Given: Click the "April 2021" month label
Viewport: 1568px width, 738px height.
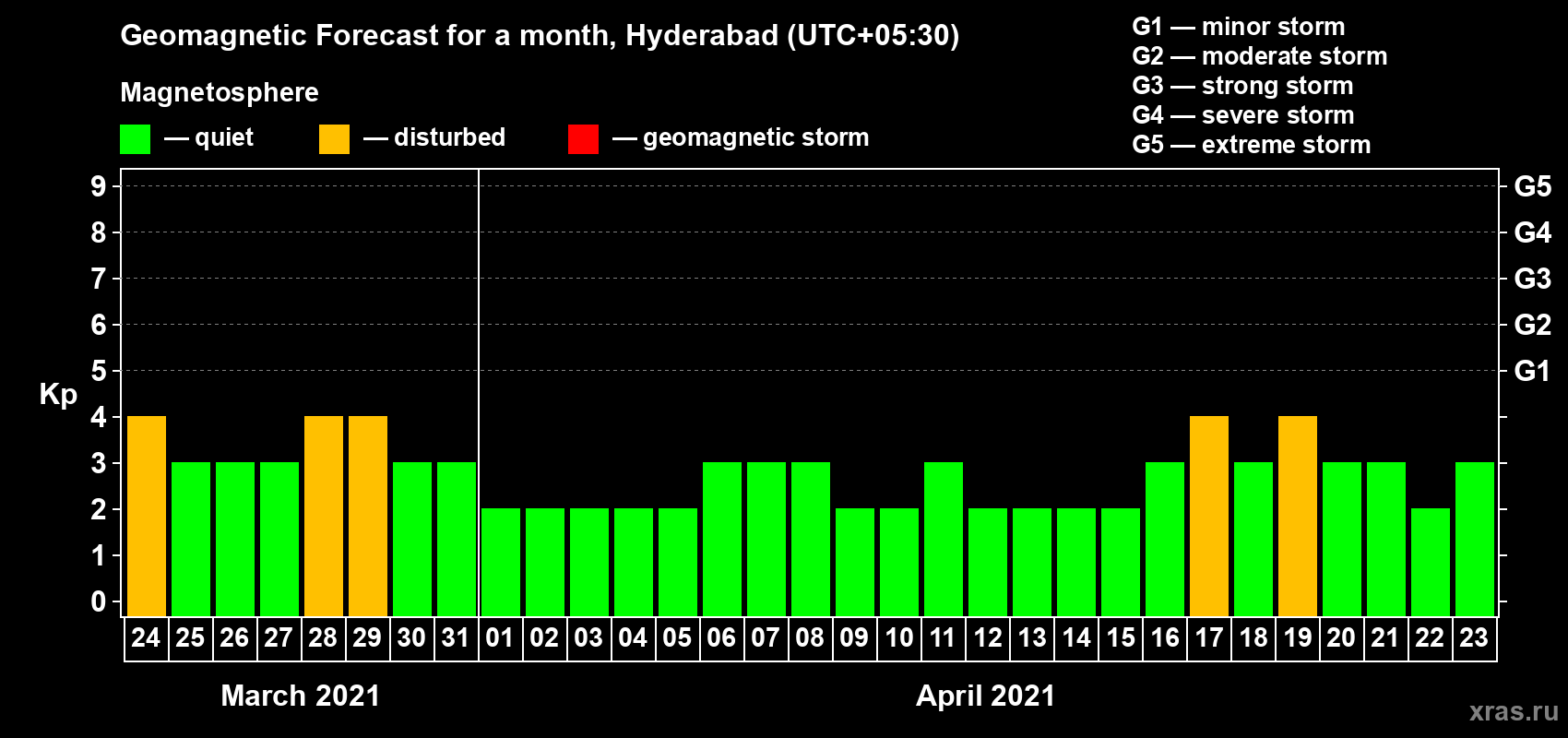Looking at the screenshot, I should coord(986,696).
